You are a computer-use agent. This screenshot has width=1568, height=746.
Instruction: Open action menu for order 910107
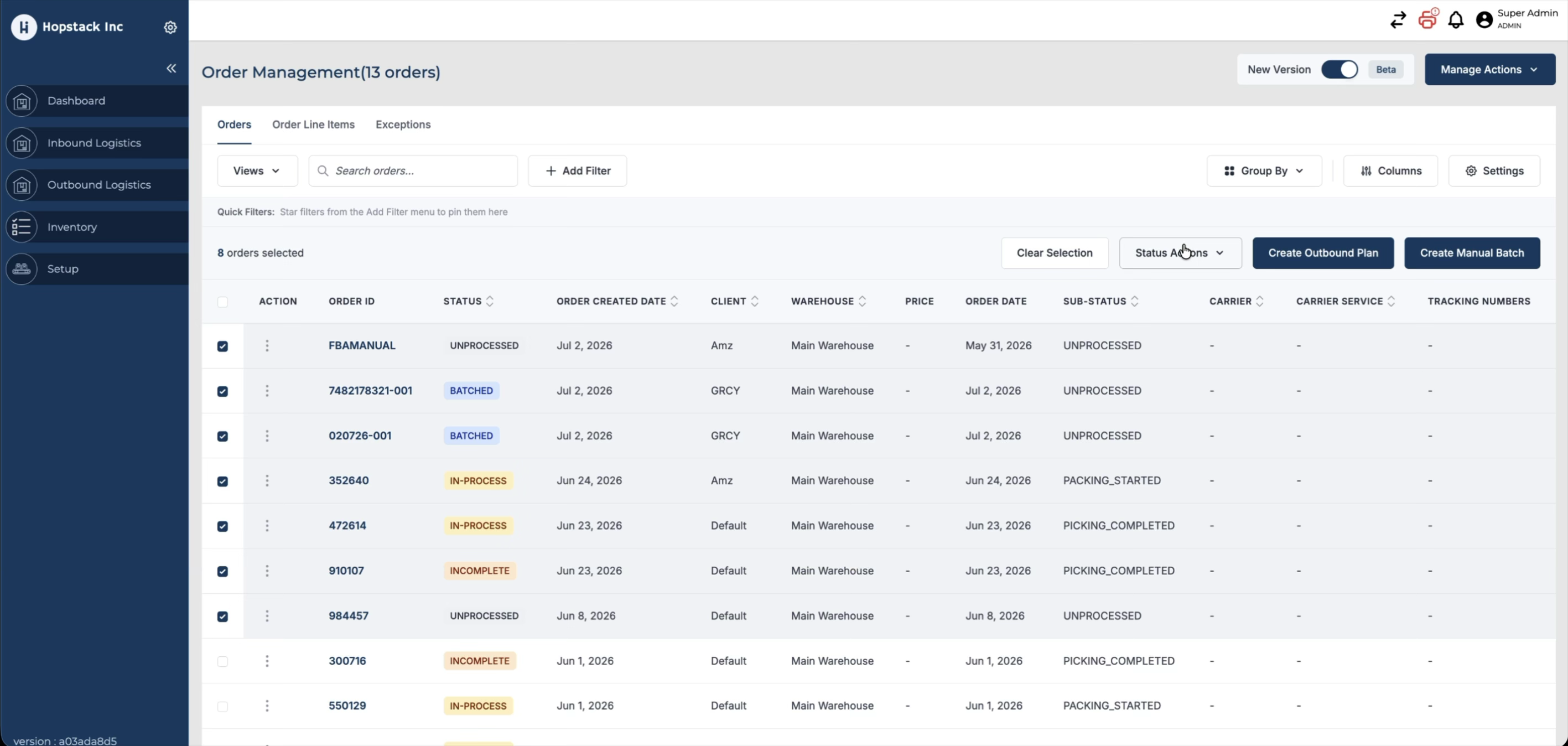coord(267,571)
